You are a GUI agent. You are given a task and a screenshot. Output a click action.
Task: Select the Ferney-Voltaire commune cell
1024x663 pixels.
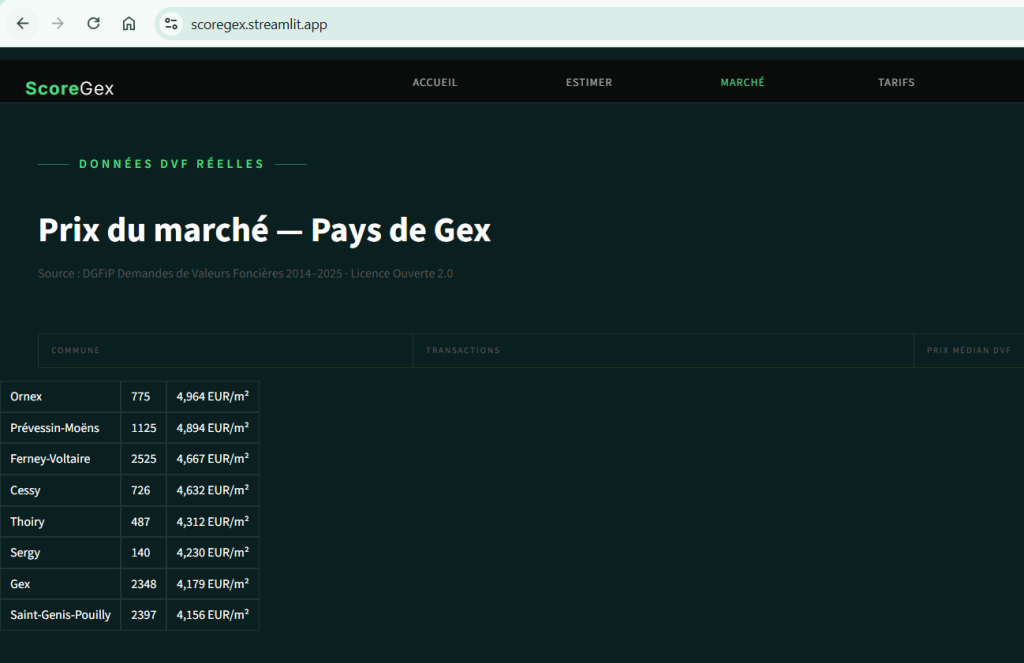coord(61,459)
